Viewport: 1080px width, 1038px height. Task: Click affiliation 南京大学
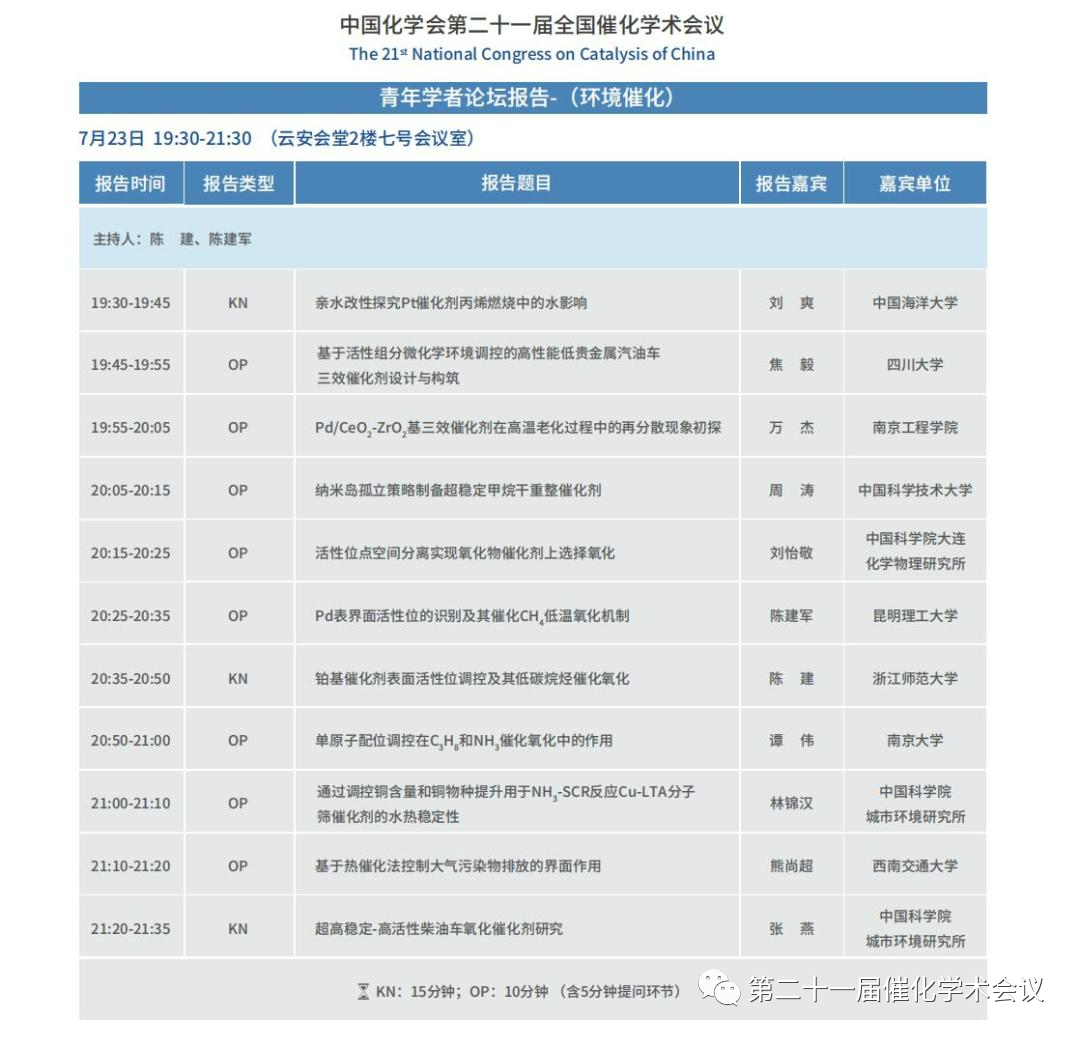coord(915,740)
